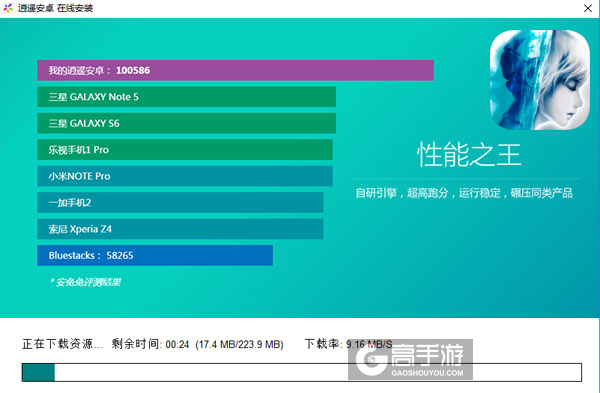The width and height of the screenshot is (600, 393).
Task: Click the download progress bar
Action: coord(302,372)
